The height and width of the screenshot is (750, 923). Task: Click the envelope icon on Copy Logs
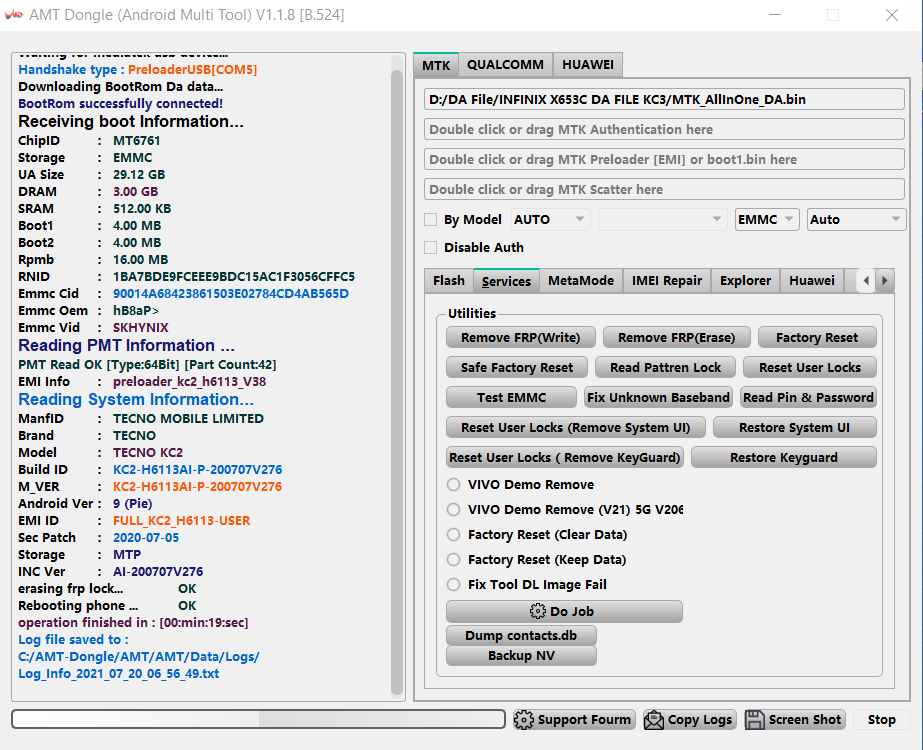coord(654,719)
